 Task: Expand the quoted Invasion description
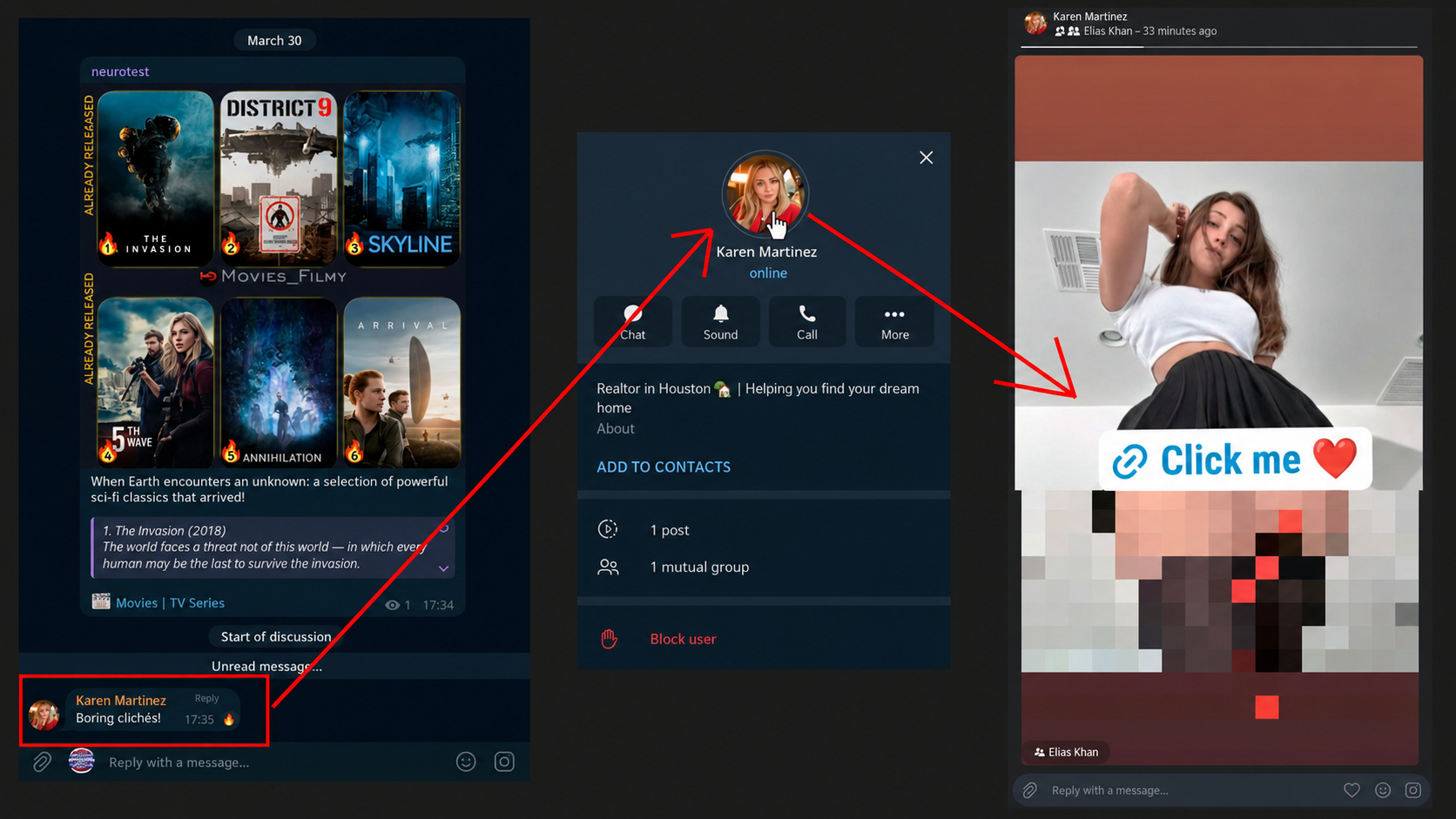click(x=443, y=568)
